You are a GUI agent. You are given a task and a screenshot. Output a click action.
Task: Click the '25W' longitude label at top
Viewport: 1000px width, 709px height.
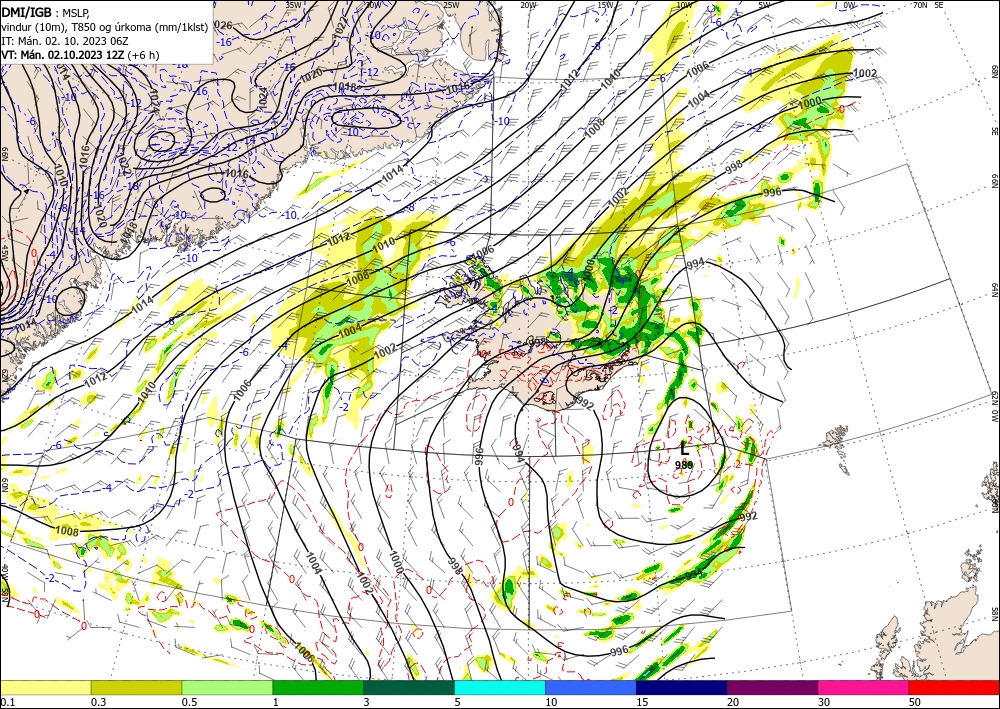click(x=451, y=5)
